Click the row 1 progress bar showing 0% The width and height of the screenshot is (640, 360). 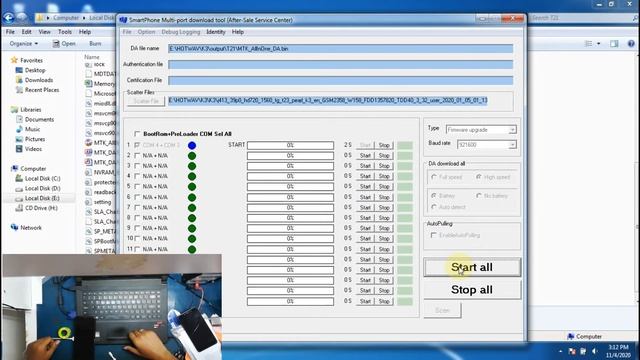[x=290, y=145]
